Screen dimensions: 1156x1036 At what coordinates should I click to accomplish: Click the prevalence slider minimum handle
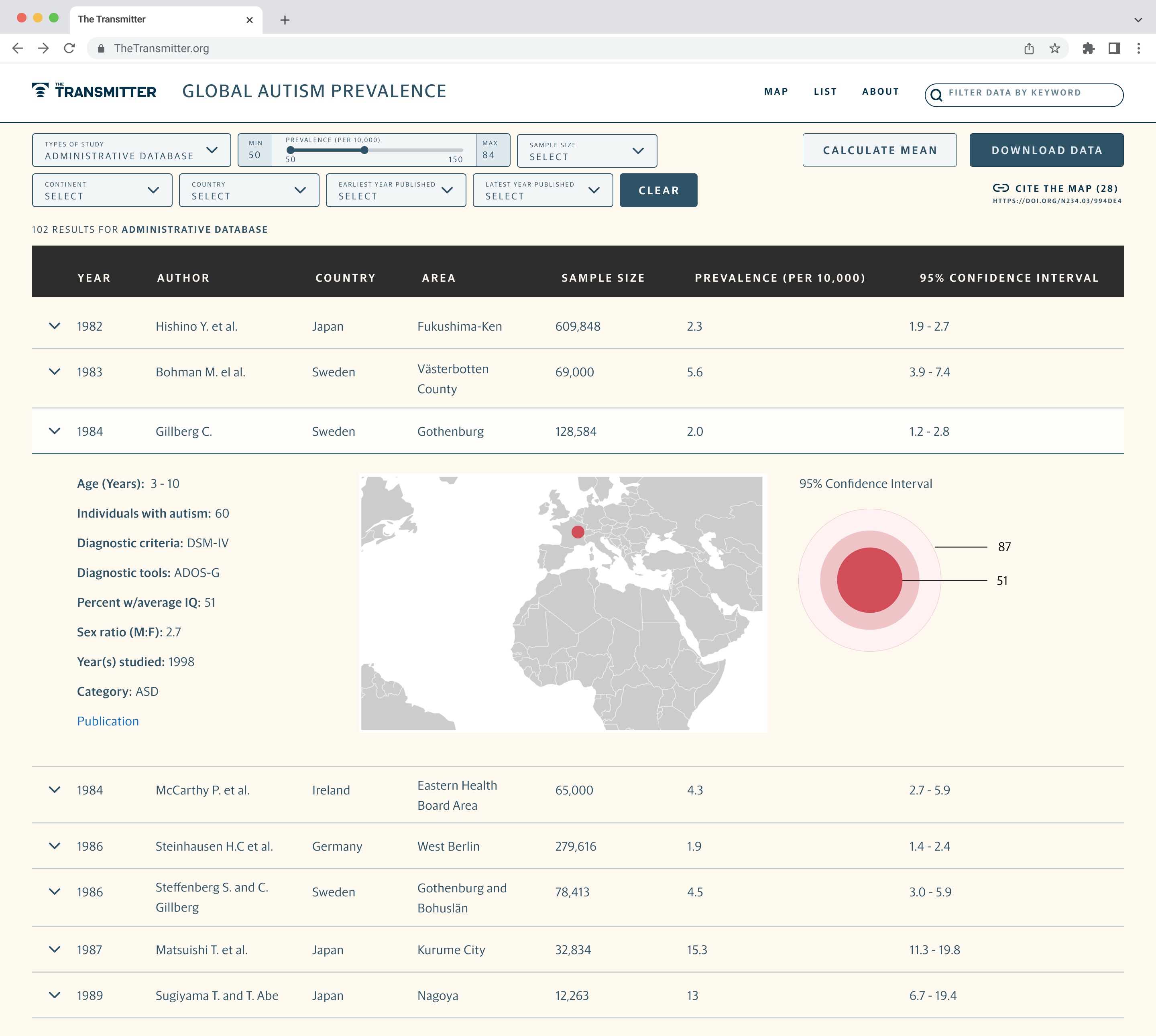pos(291,150)
